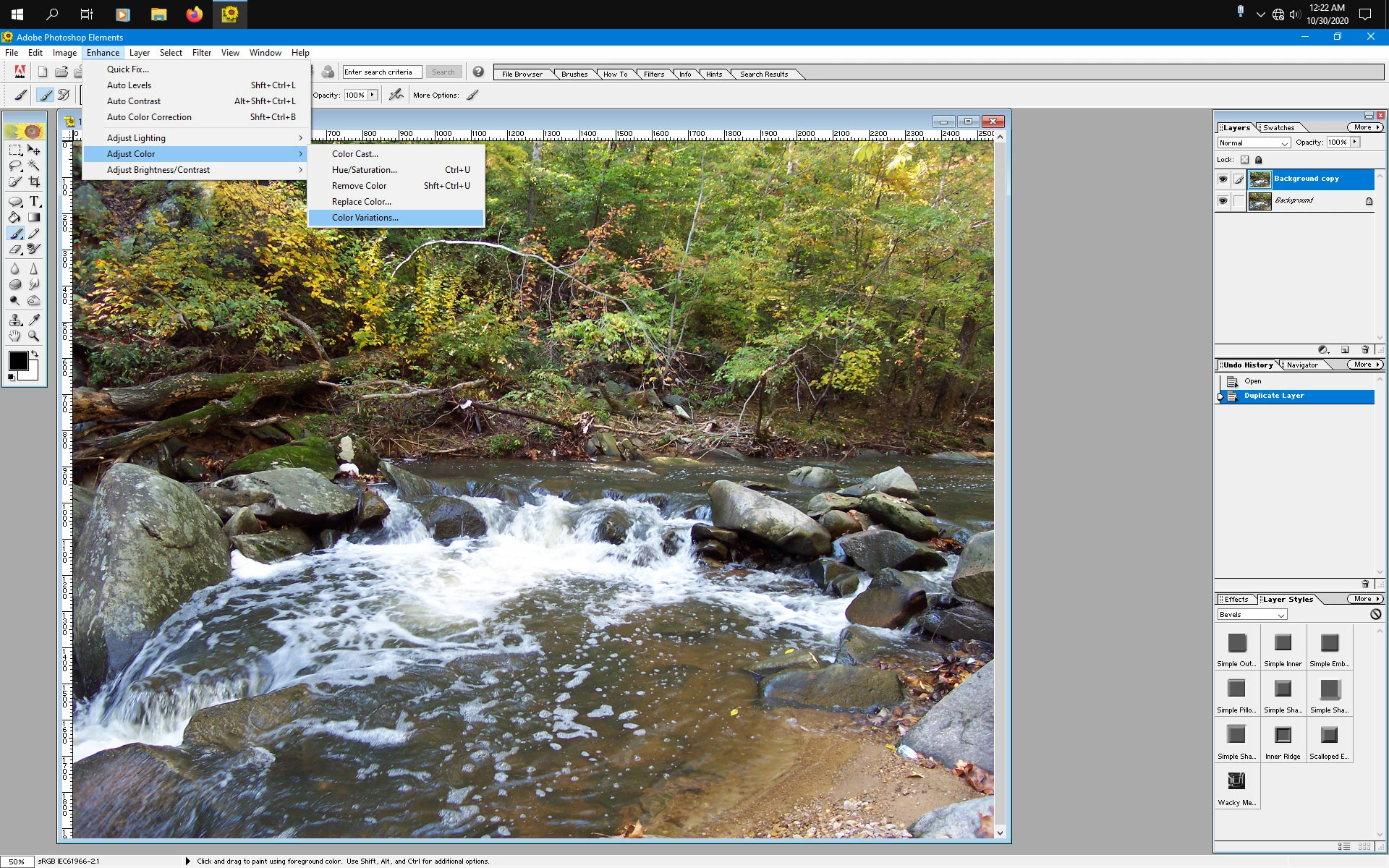Click the search criteria input field
Screen dimensions: 1389x868
pyautogui.click(x=381, y=72)
